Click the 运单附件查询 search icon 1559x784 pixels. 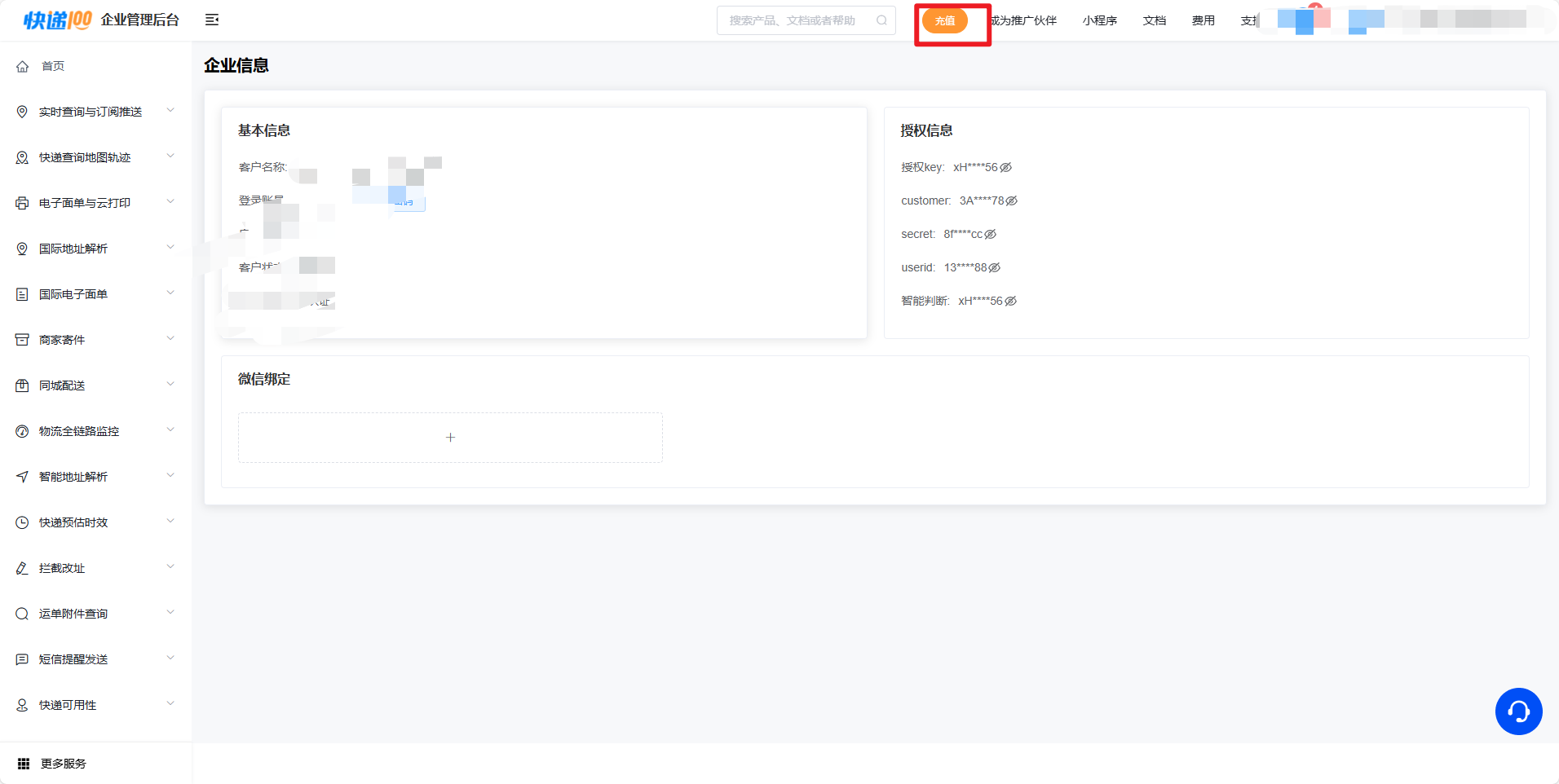pyautogui.click(x=22, y=614)
